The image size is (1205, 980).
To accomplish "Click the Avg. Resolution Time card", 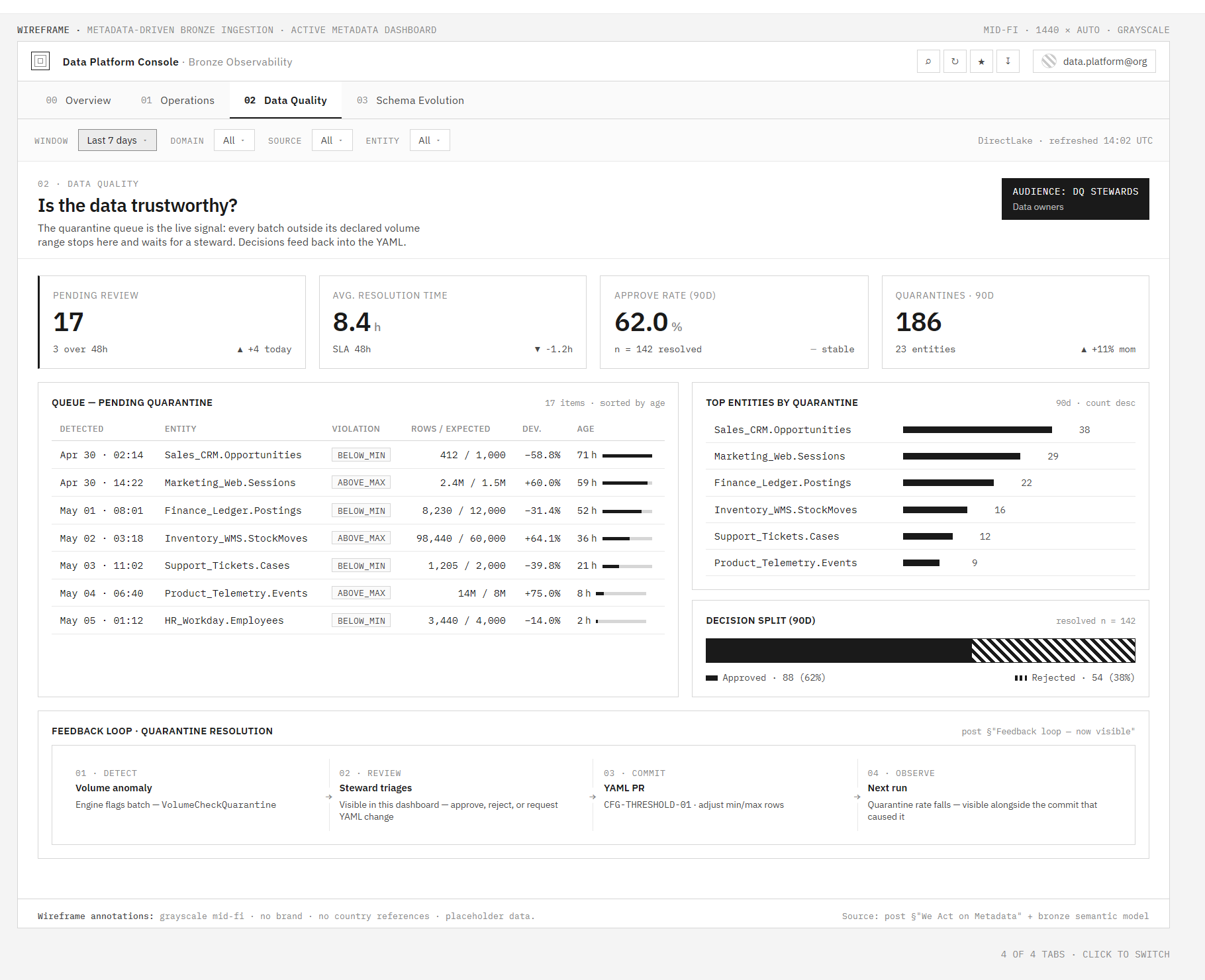I will pos(453,322).
